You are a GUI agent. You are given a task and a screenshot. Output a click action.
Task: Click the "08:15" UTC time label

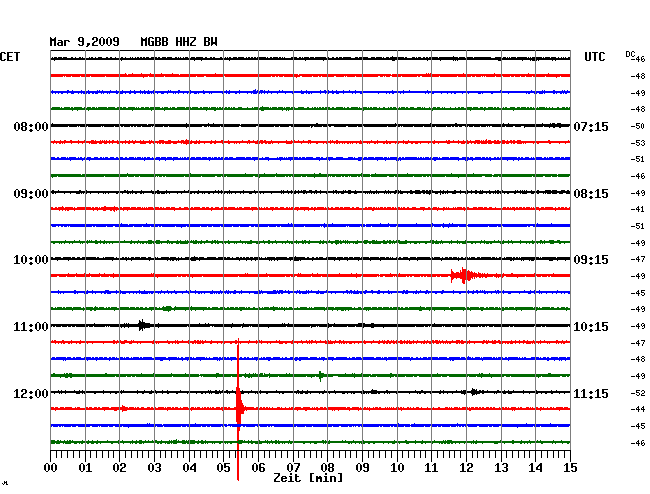(591, 194)
